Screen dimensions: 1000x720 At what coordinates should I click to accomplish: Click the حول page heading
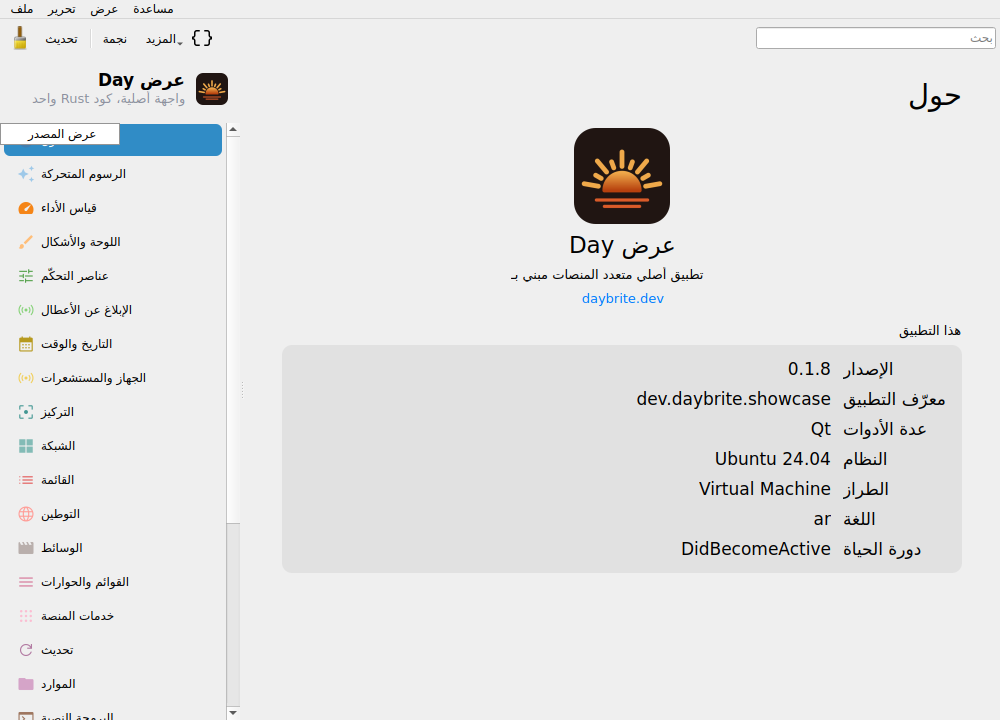tap(934, 96)
